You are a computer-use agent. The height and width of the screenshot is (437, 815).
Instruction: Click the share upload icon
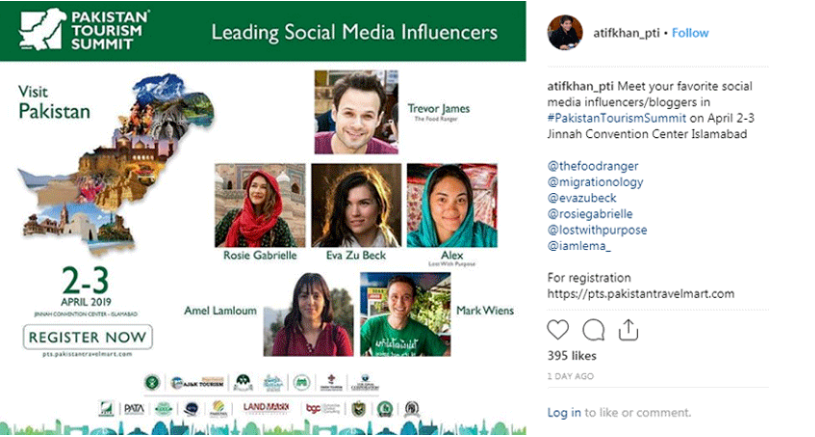coord(628,330)
